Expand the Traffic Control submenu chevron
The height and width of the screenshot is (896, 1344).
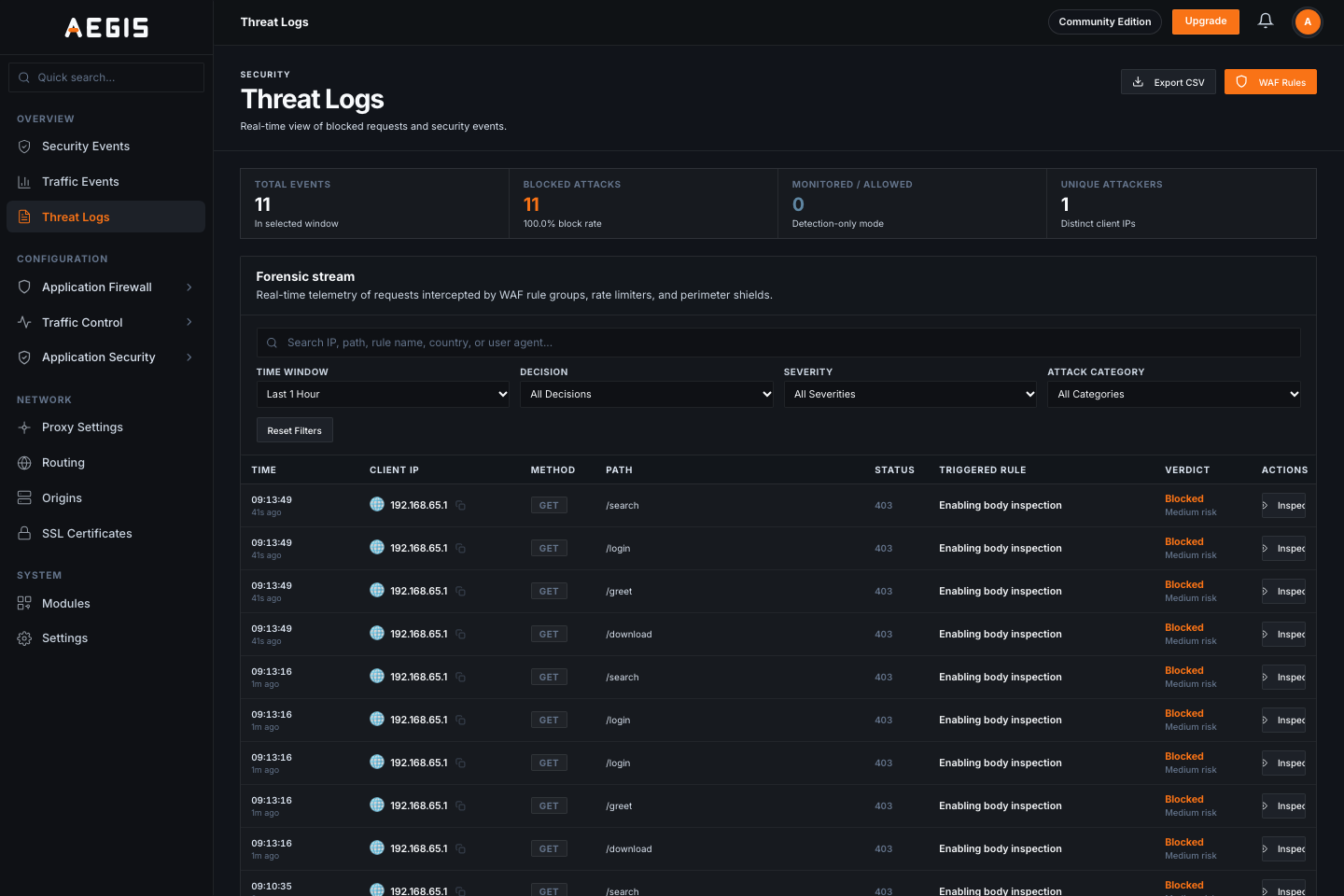click(x=189, y=322)
